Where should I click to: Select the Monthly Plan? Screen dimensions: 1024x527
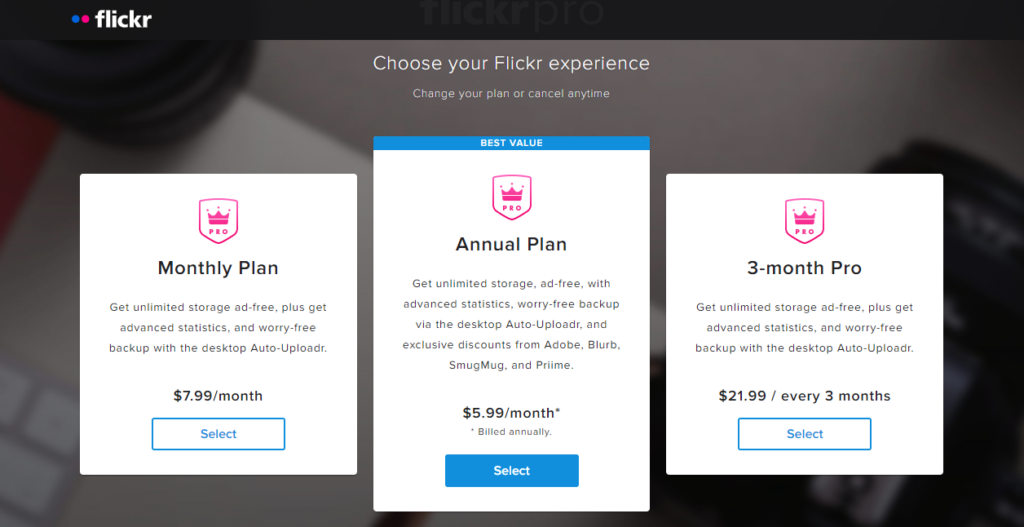(218, 434)
